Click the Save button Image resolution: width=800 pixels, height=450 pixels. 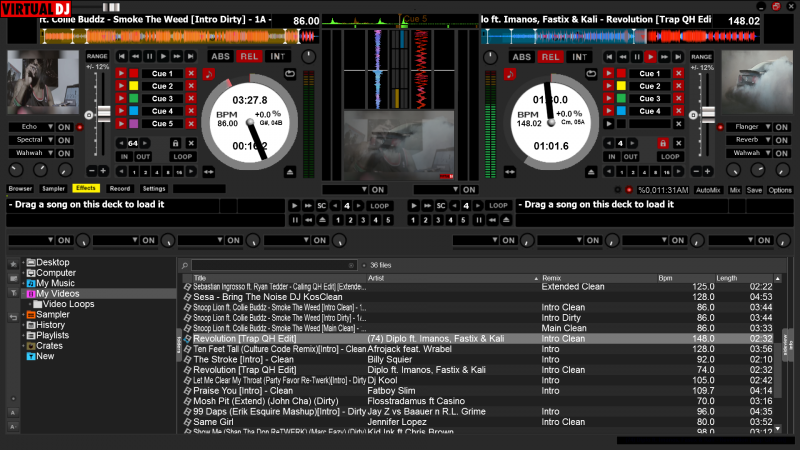tap(754, 190)
